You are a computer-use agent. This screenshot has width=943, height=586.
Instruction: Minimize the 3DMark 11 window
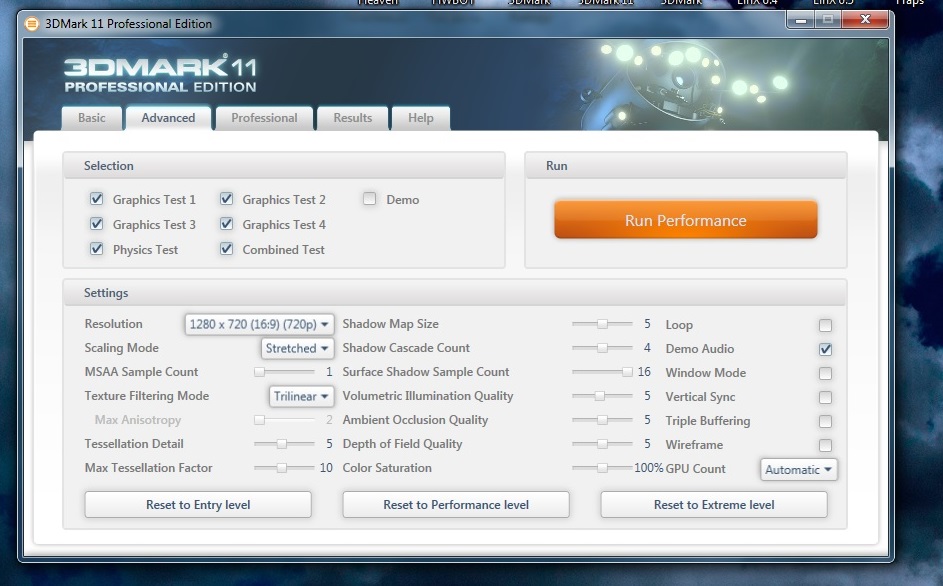801,20
